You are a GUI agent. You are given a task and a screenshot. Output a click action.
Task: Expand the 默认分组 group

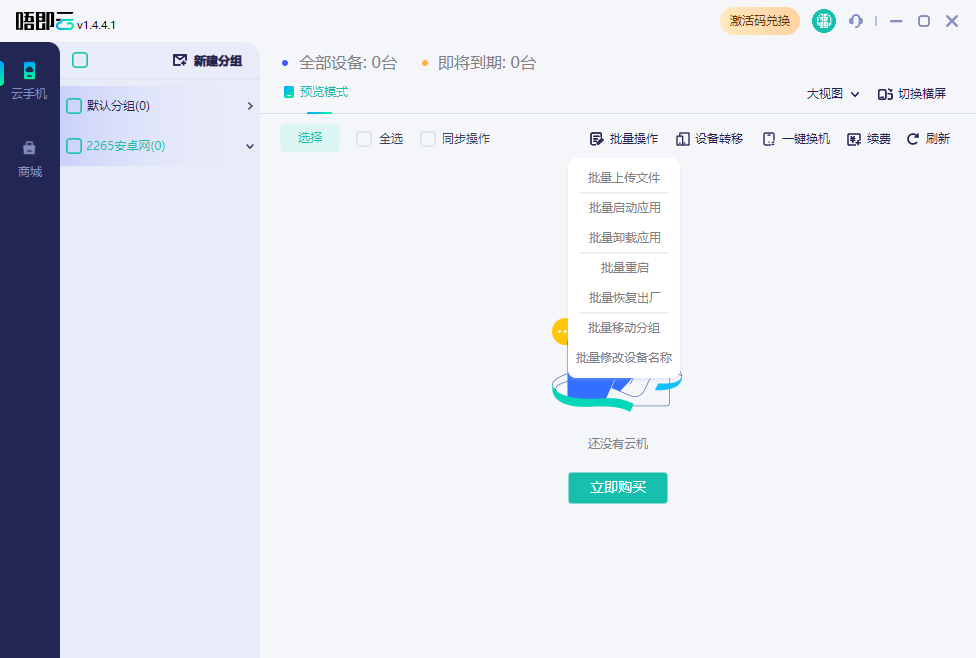pyautogui.click(x=250, y=105)
